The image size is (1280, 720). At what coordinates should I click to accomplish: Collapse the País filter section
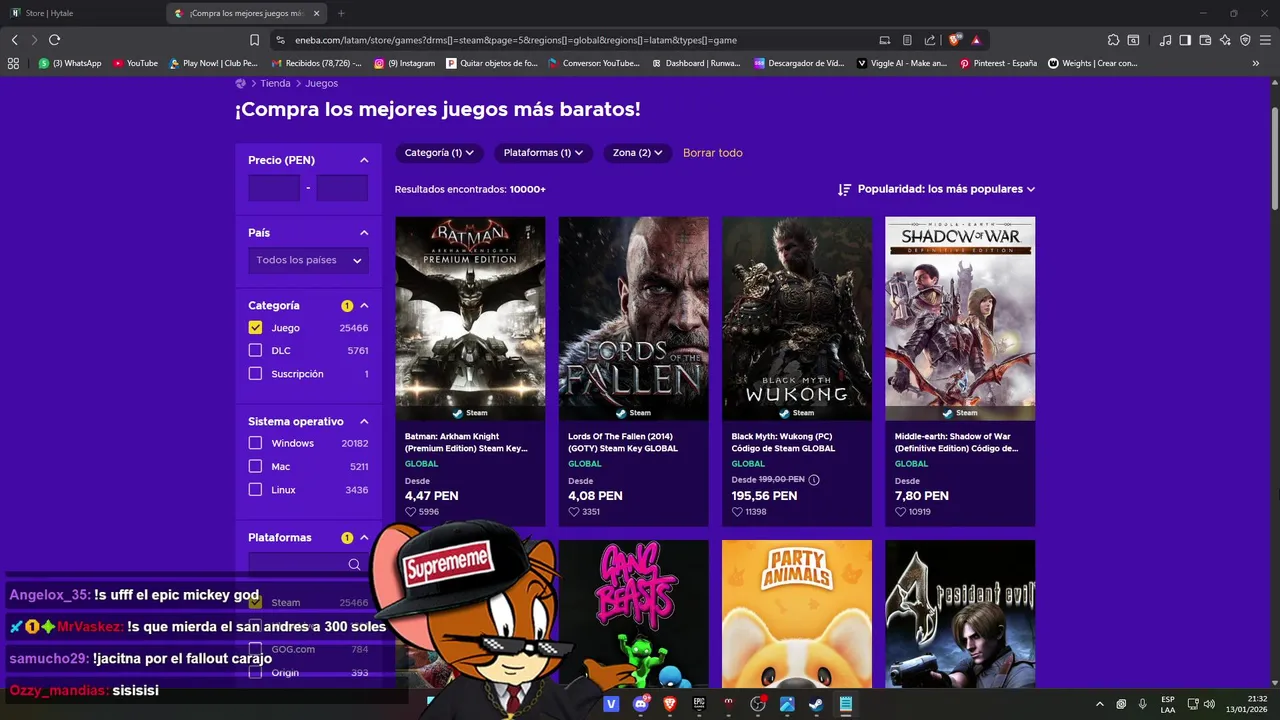[364, 232]
